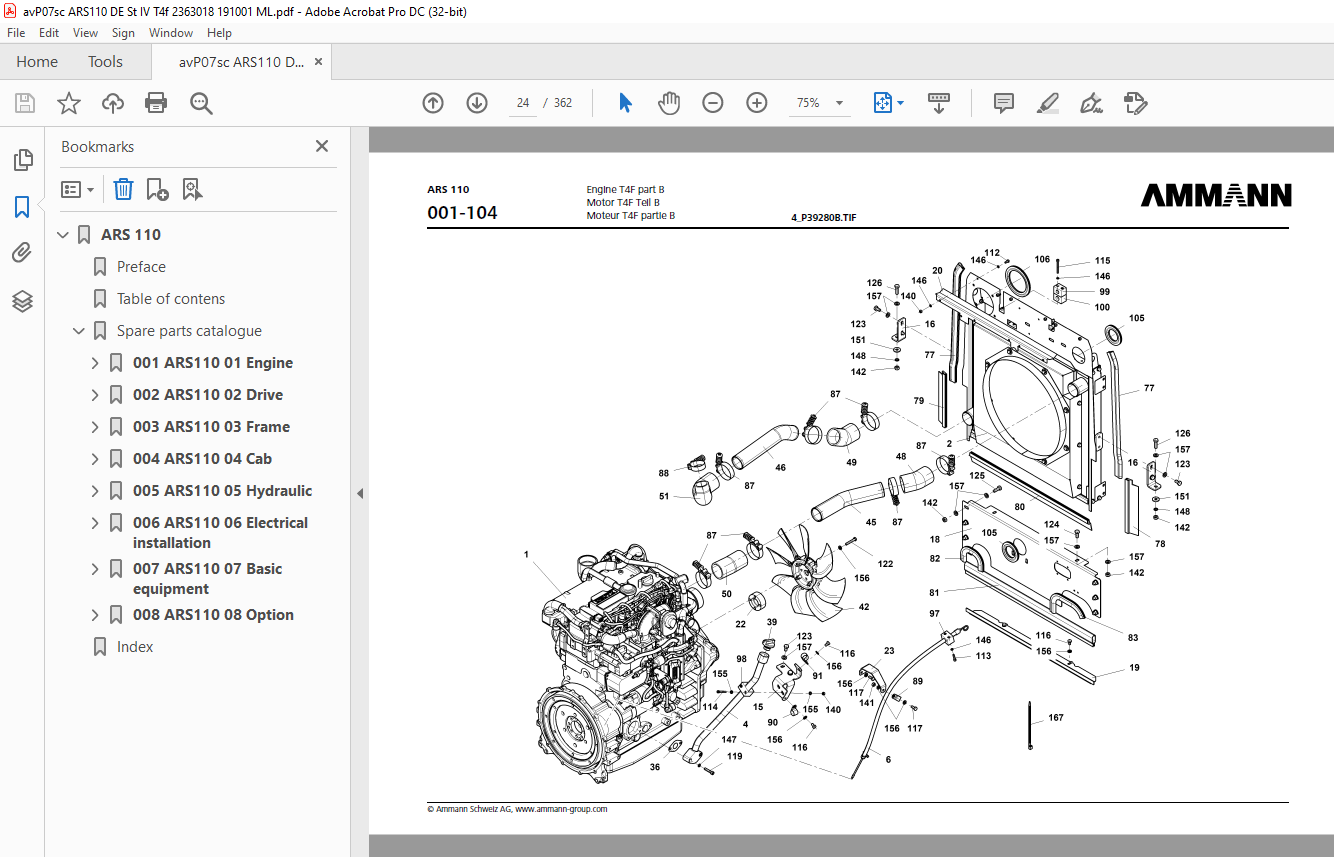Click the Save file icon
The image size is (1334, 857).
25,103
